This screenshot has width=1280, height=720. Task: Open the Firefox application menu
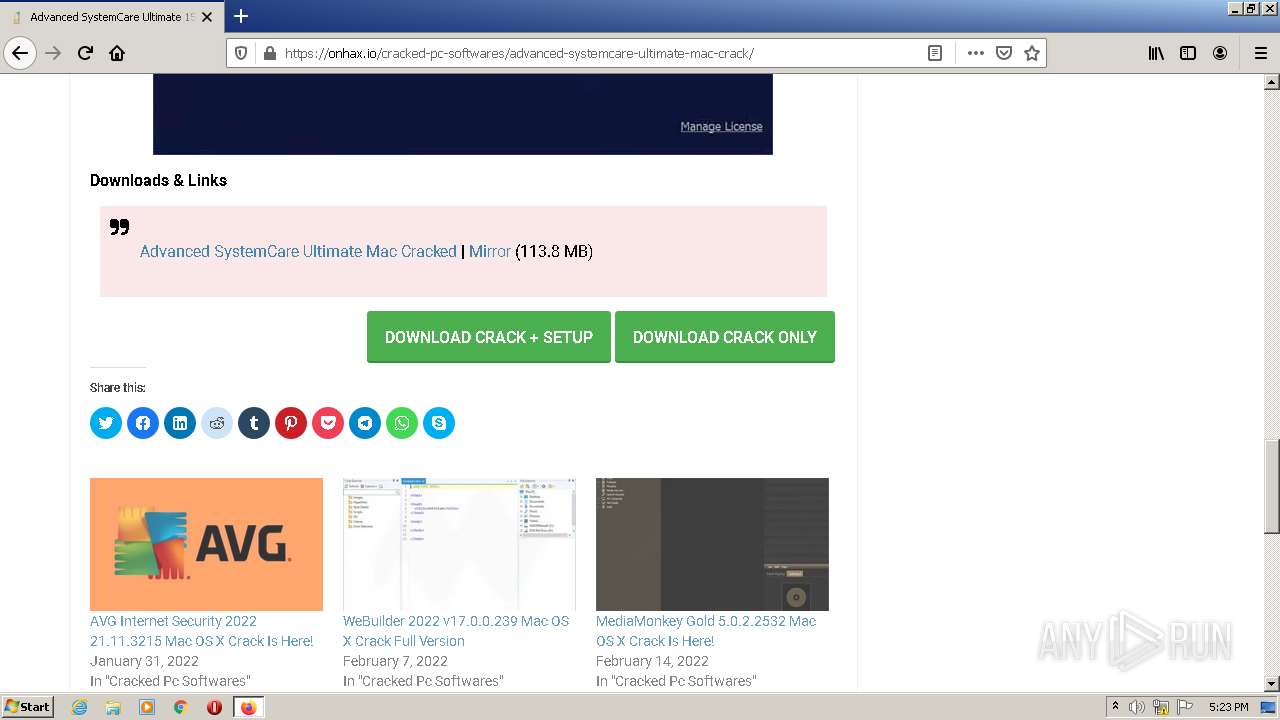(1260, 53)
